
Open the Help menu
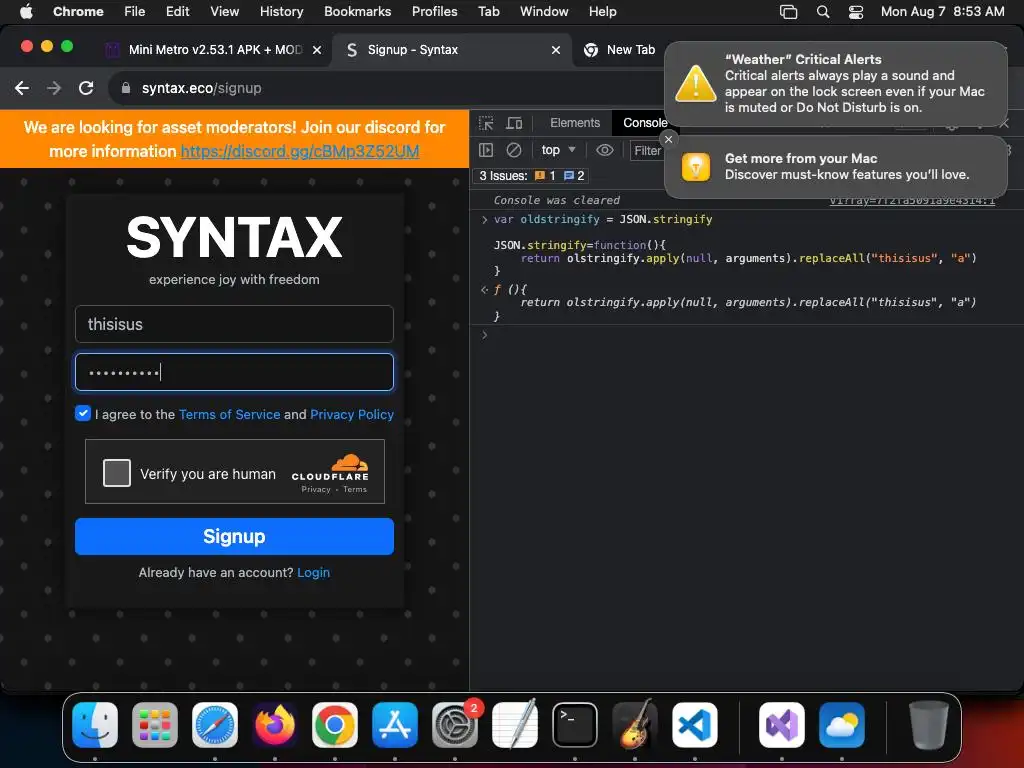pos(602,12)
